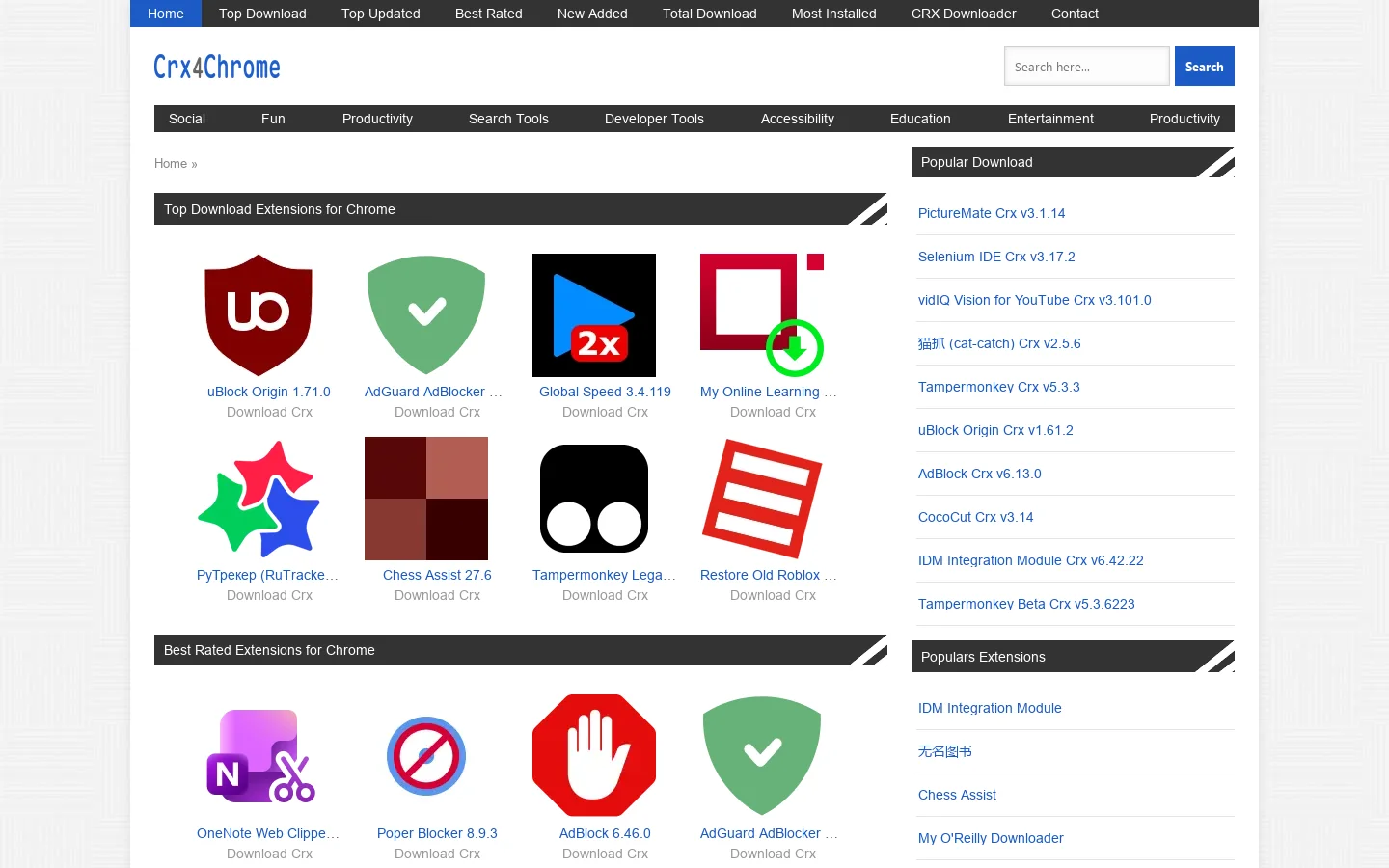Image resolution: width=1389 pixels, height=868 pixels.
Task: Select the Education category
Action: coord(920,119)
